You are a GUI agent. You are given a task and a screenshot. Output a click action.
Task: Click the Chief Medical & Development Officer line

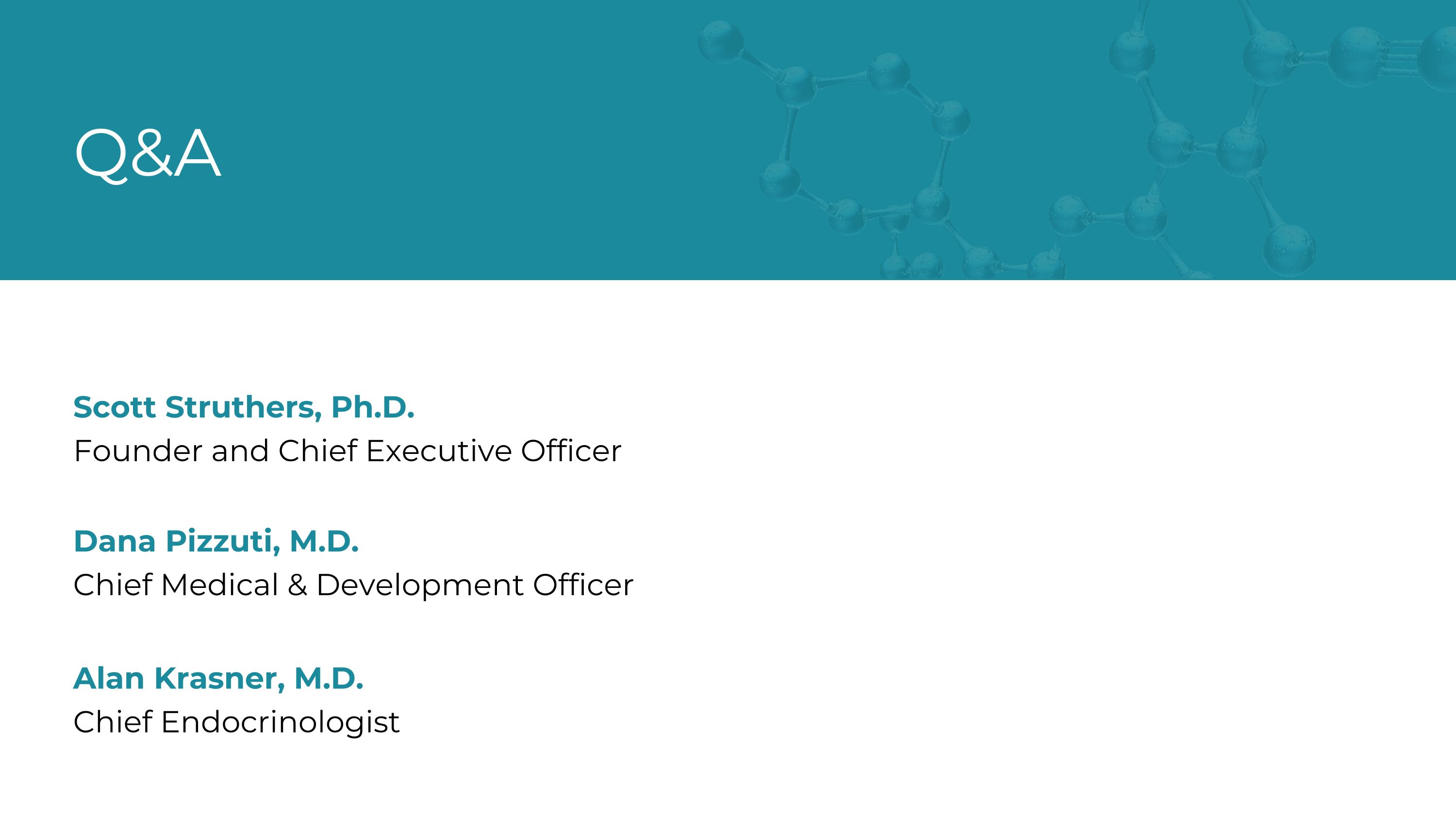pyautogui.click(x=353, y=585)
